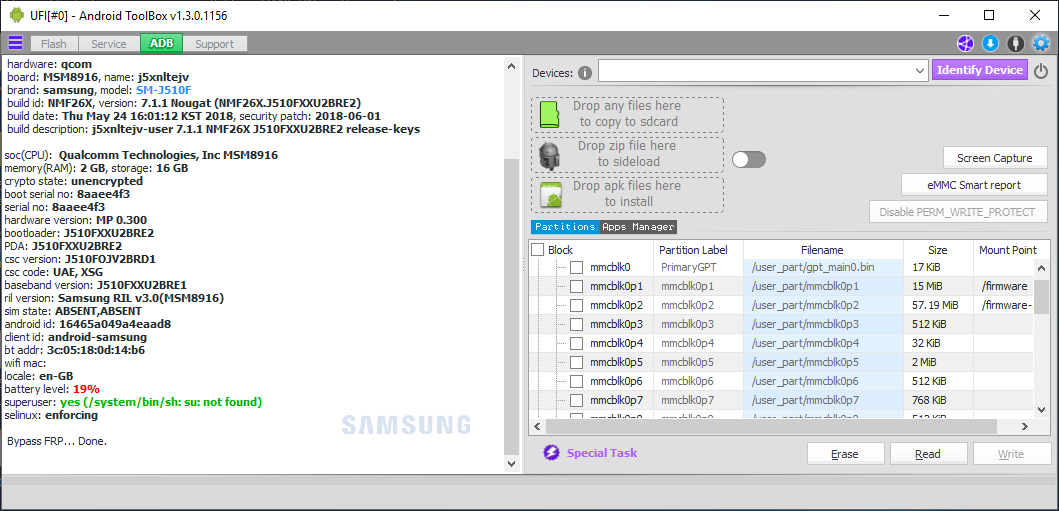Open the Special Task link
Image resolution: width=1059 pixels, height=511 pixels.
point(602,453)
